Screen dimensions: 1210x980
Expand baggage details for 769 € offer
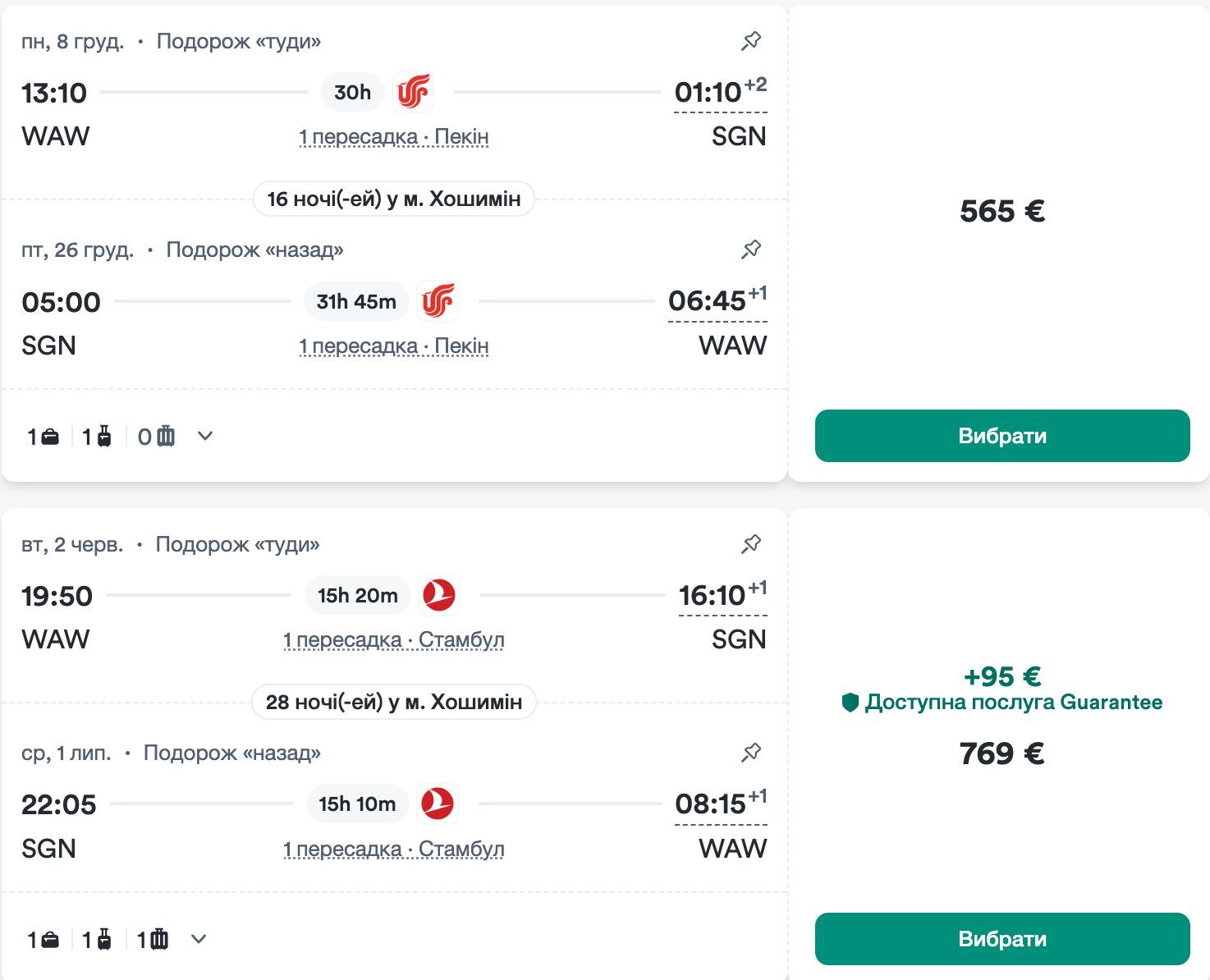click(199, 940)
